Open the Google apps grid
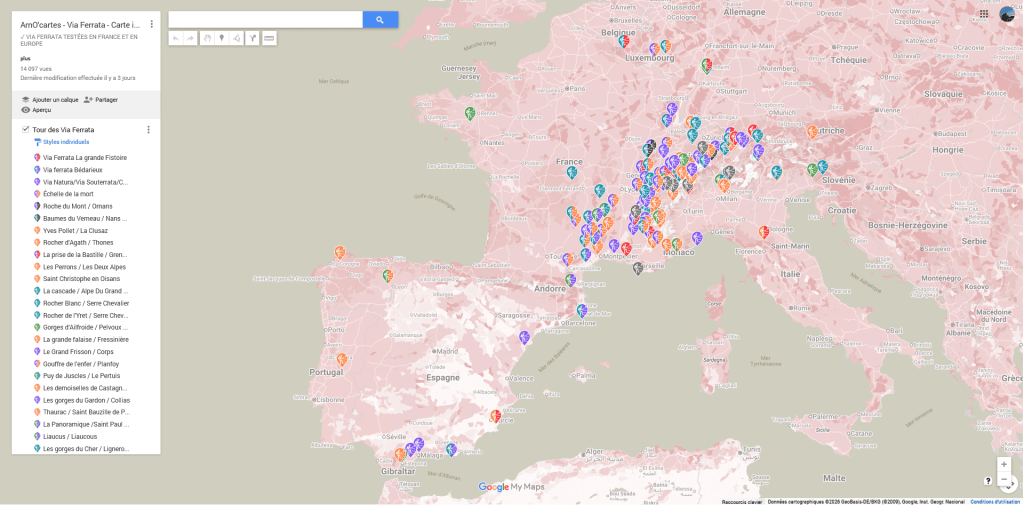1024x505 pixels. click(984, 13)
